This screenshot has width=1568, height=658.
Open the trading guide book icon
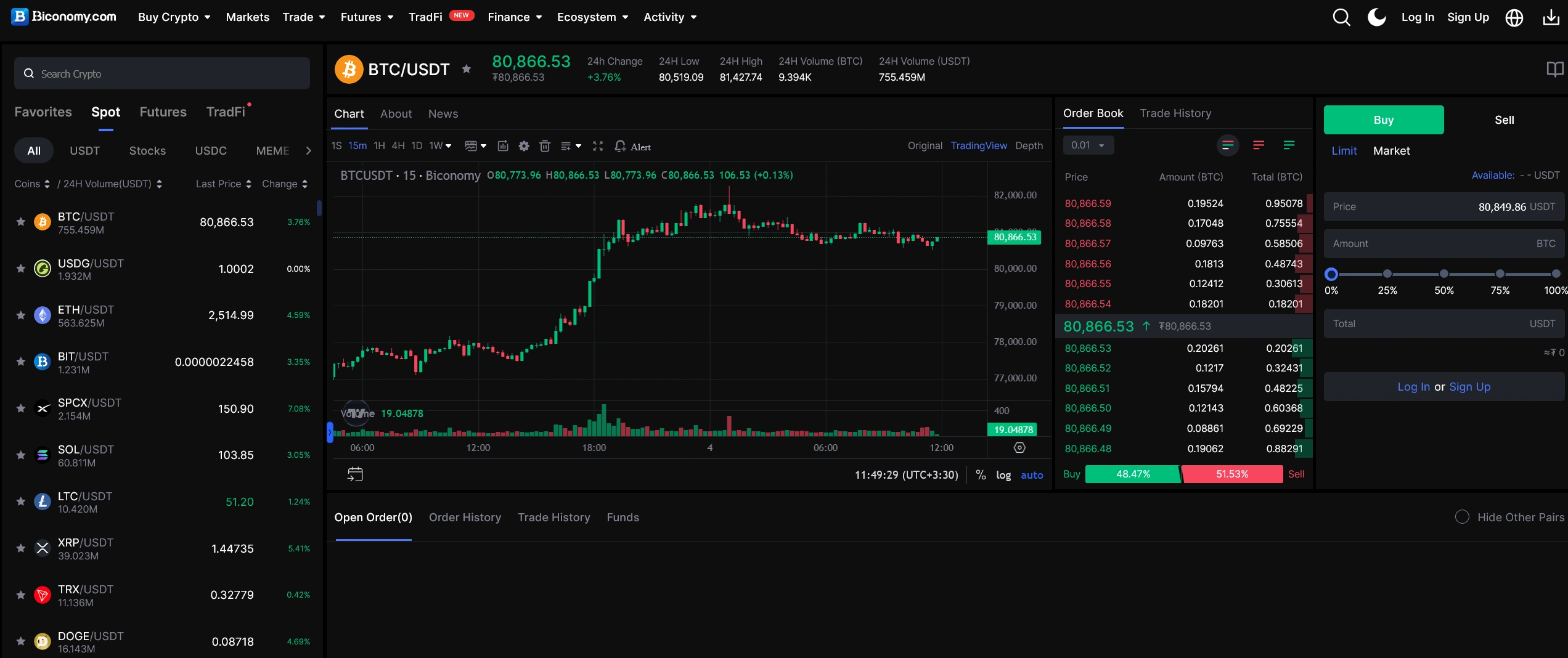(x=1554, y=69)
